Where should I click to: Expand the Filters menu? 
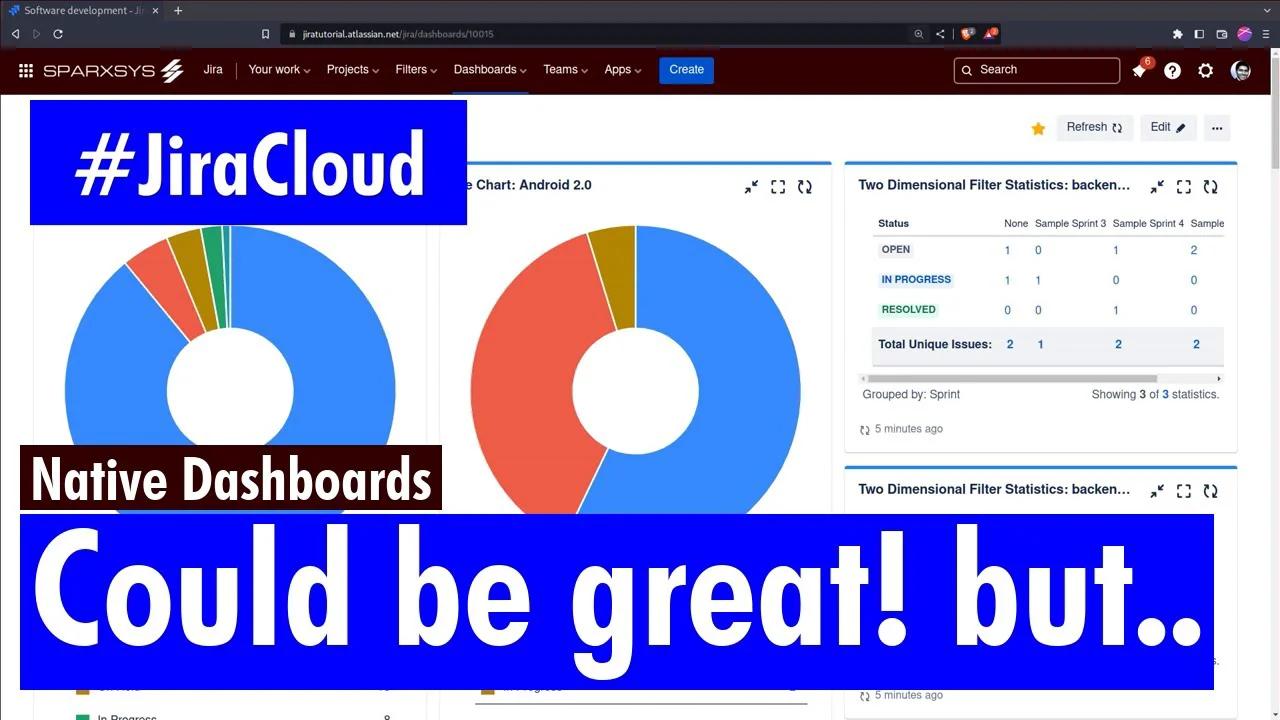coord(416,70)
